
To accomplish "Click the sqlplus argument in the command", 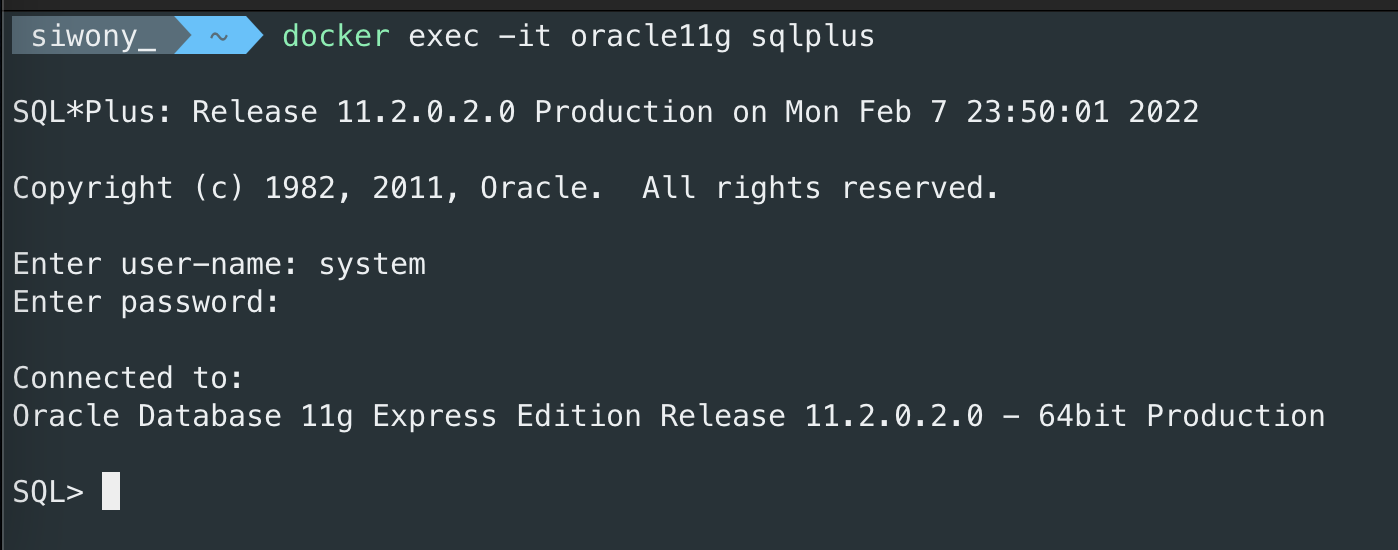I will (x=812, y=37).
